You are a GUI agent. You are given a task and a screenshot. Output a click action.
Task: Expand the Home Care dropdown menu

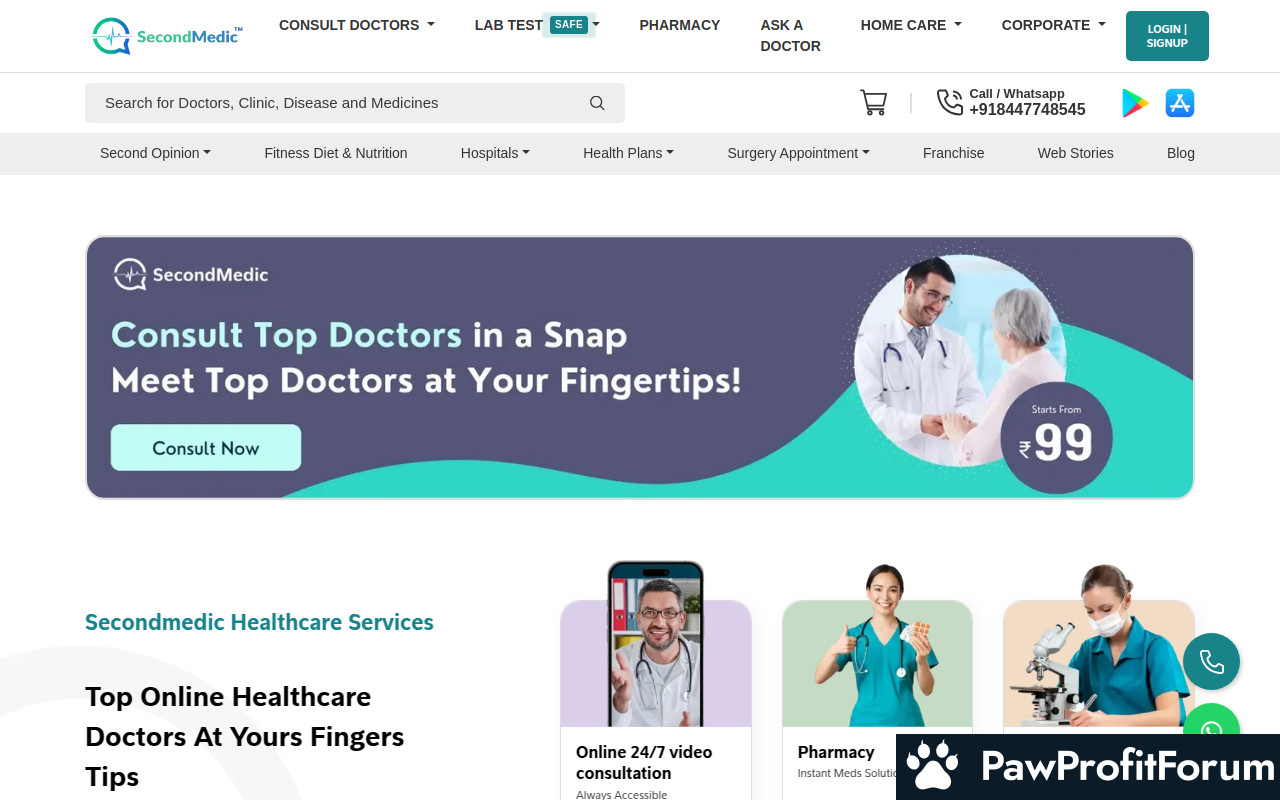coord(911,25)
